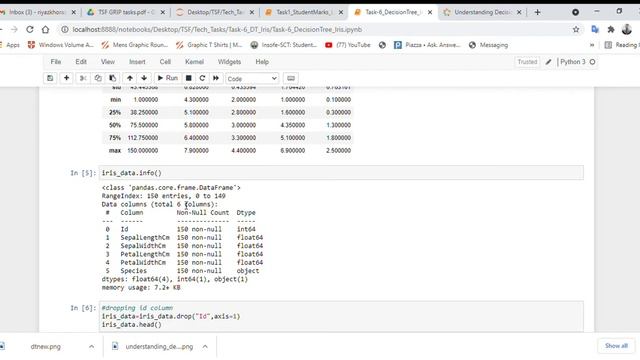The height and width of the screenshot is (360, 640).
Task: Run the selected cell
Action: pos(167,78)
